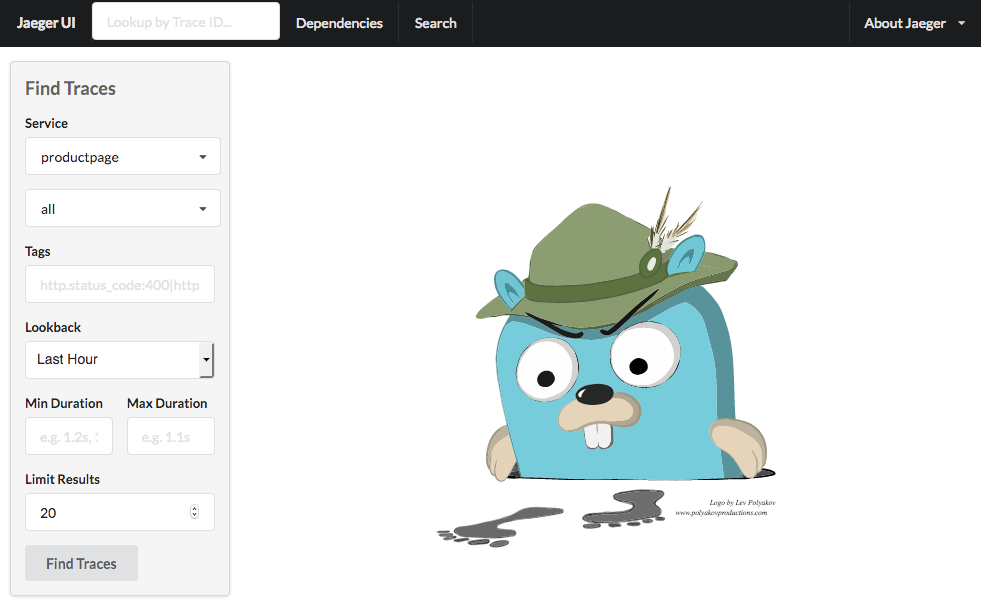Click the Limit Results stepper arrows
The image size is (981, 602).
click(195, 512)
